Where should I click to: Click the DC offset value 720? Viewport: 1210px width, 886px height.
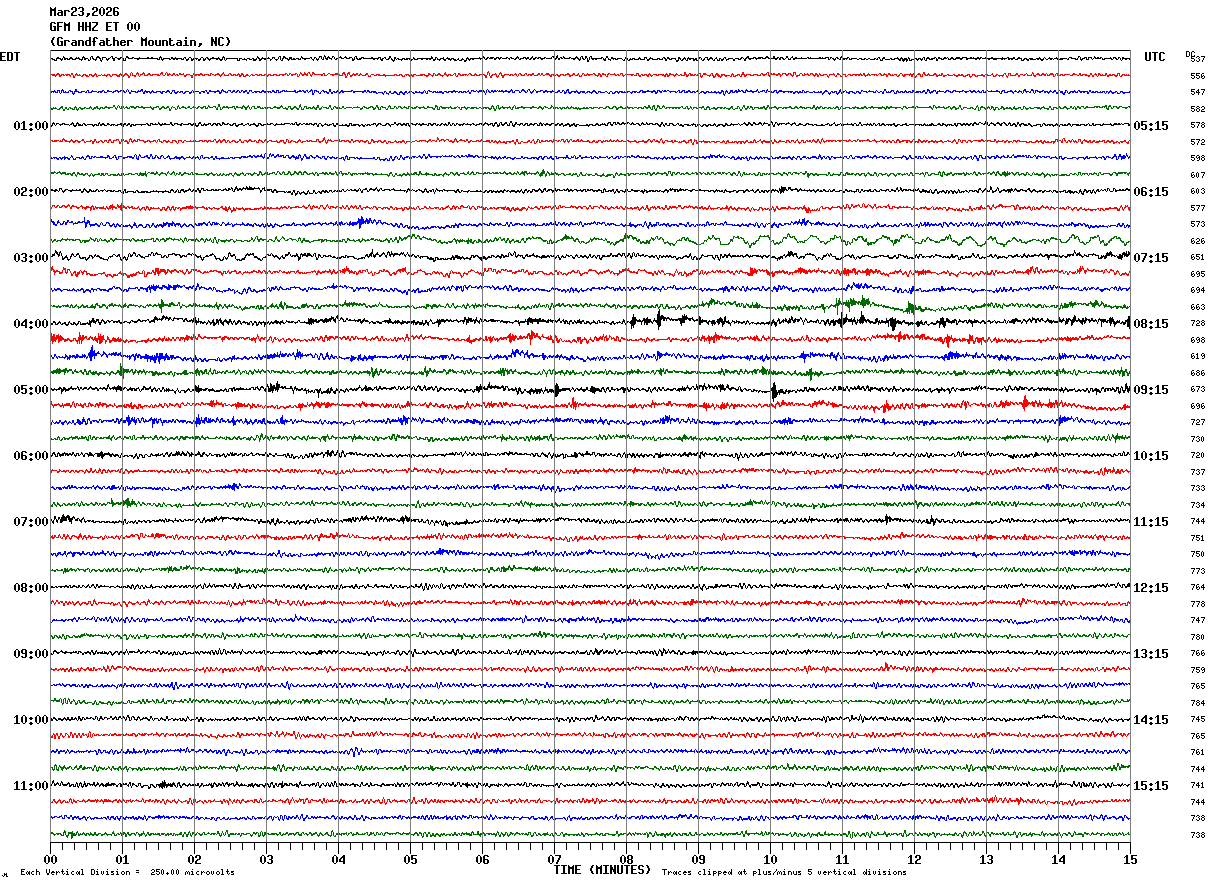point(1197,455)
